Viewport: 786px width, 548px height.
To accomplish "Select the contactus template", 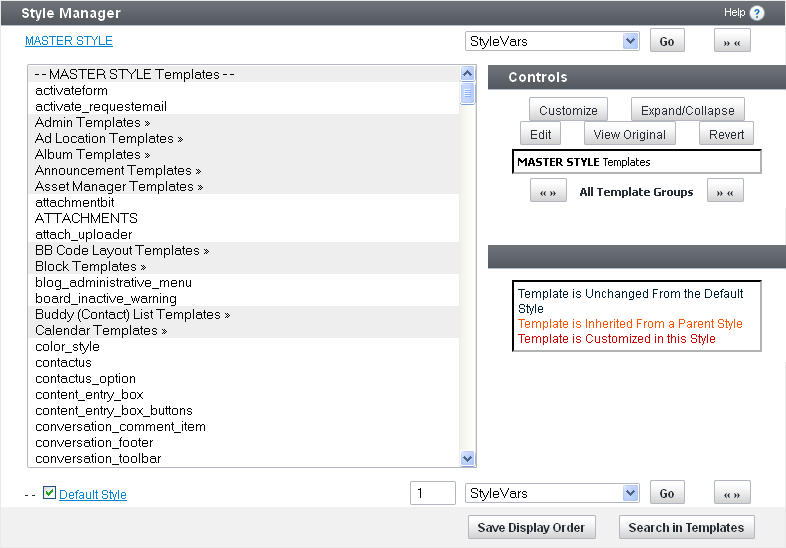I will coord(243,362).
